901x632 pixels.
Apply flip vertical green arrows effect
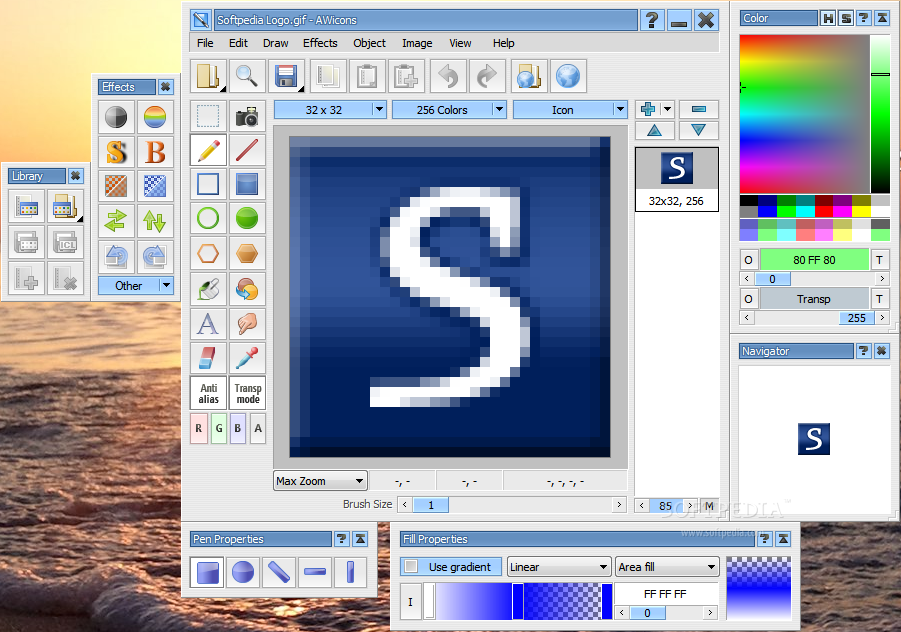155,221
